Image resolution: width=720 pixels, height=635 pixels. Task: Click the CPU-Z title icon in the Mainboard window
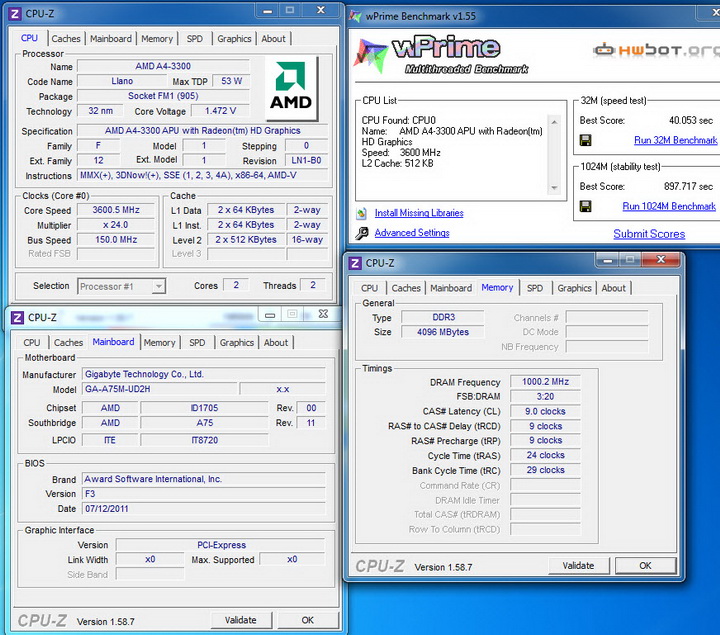(x=17, y=318)
